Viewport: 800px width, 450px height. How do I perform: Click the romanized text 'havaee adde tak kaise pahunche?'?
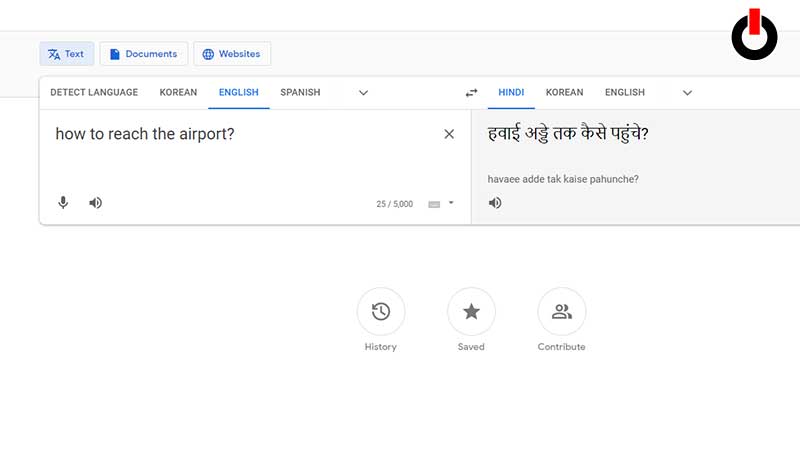coord(563,179)
